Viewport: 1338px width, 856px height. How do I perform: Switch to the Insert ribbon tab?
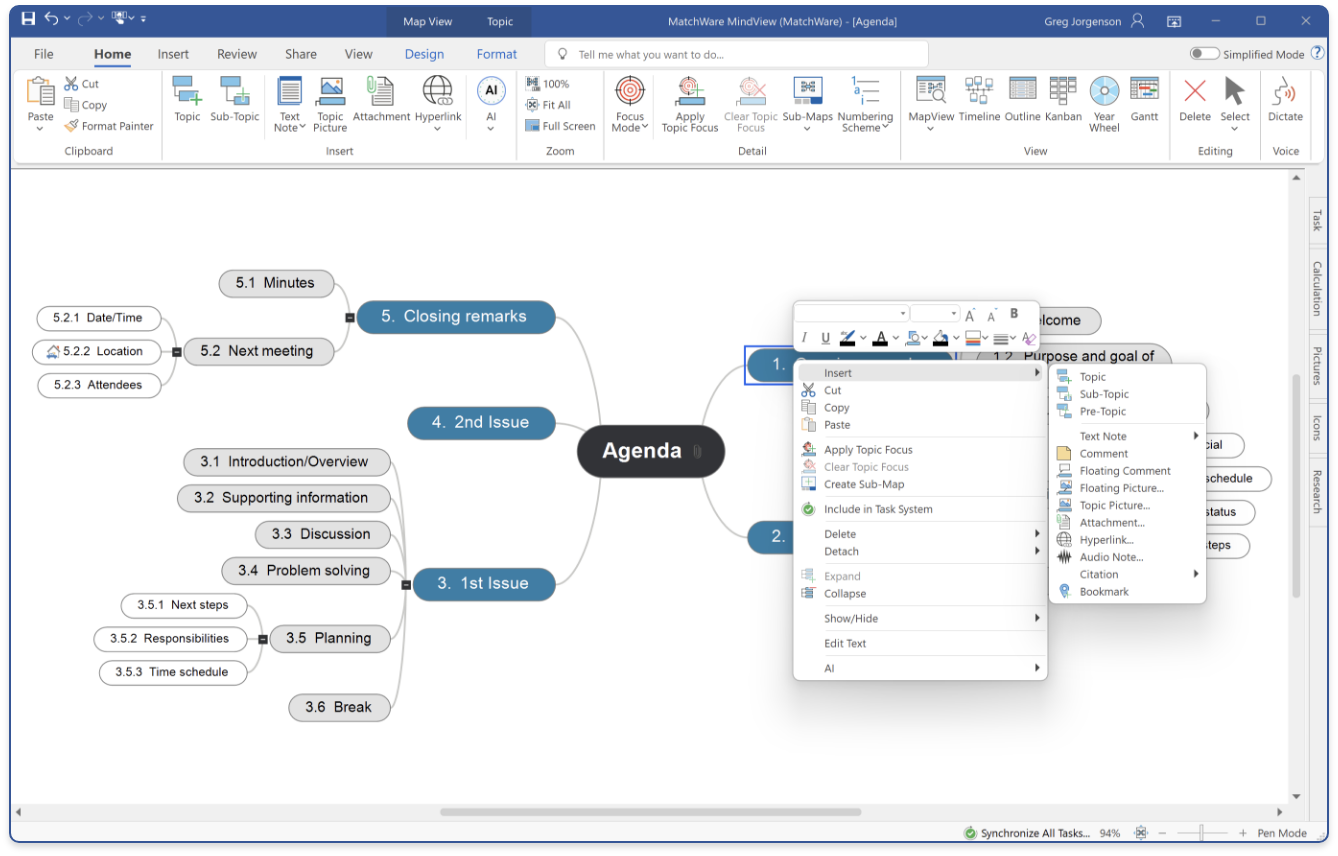click(173, 54)
